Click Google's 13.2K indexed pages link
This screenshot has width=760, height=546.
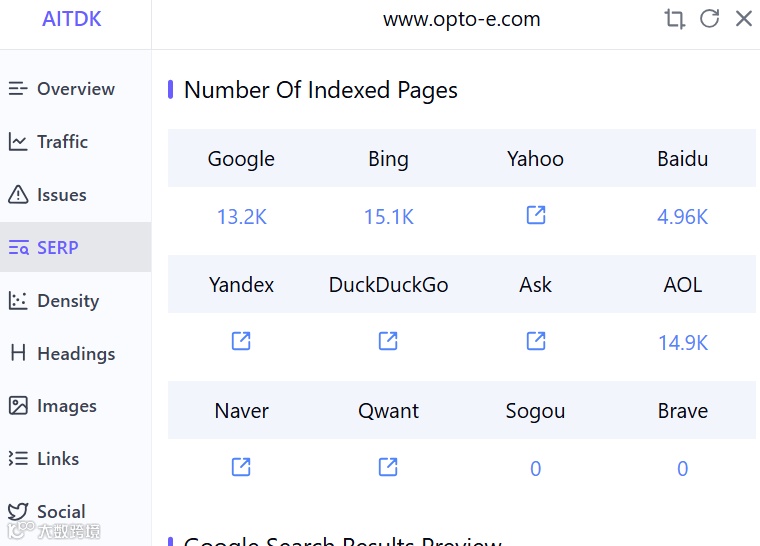(242, 217)
